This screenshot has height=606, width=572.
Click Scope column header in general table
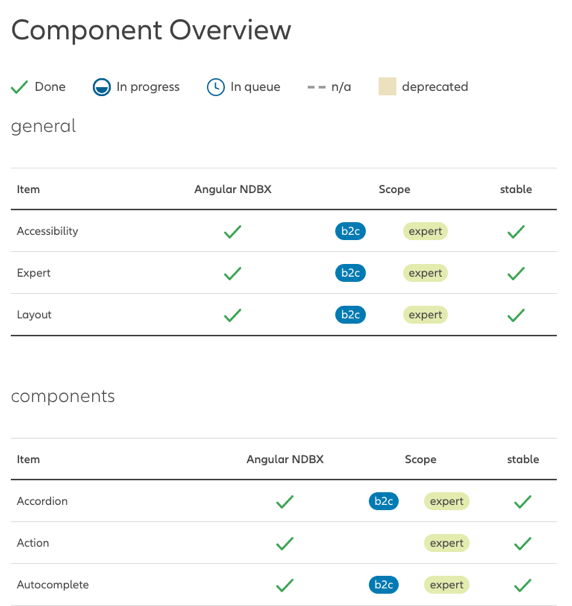click(x=394, y=189)
